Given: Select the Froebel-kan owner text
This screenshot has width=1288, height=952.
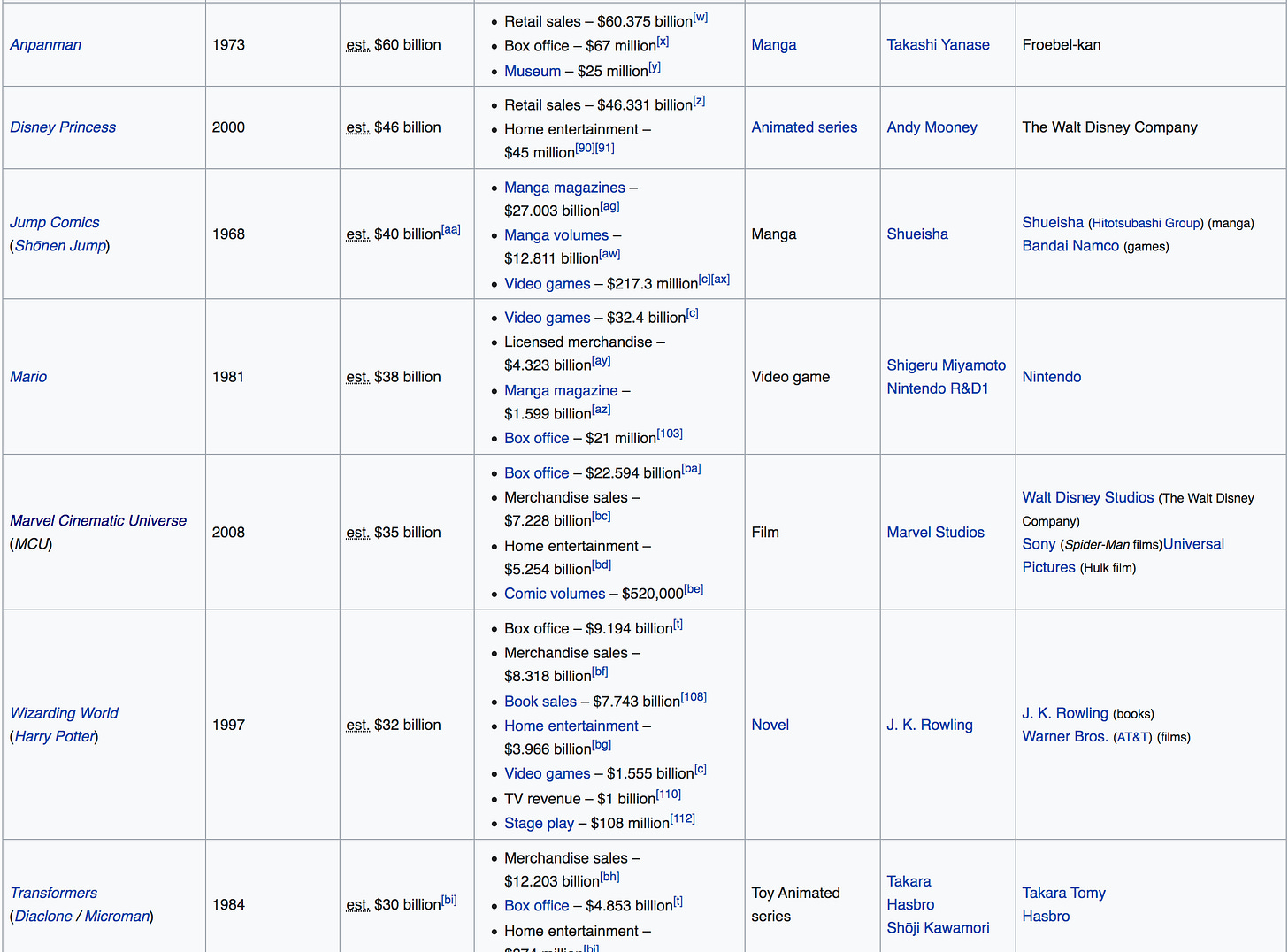Looking at the screenshot, I should tap(1062, 44).
